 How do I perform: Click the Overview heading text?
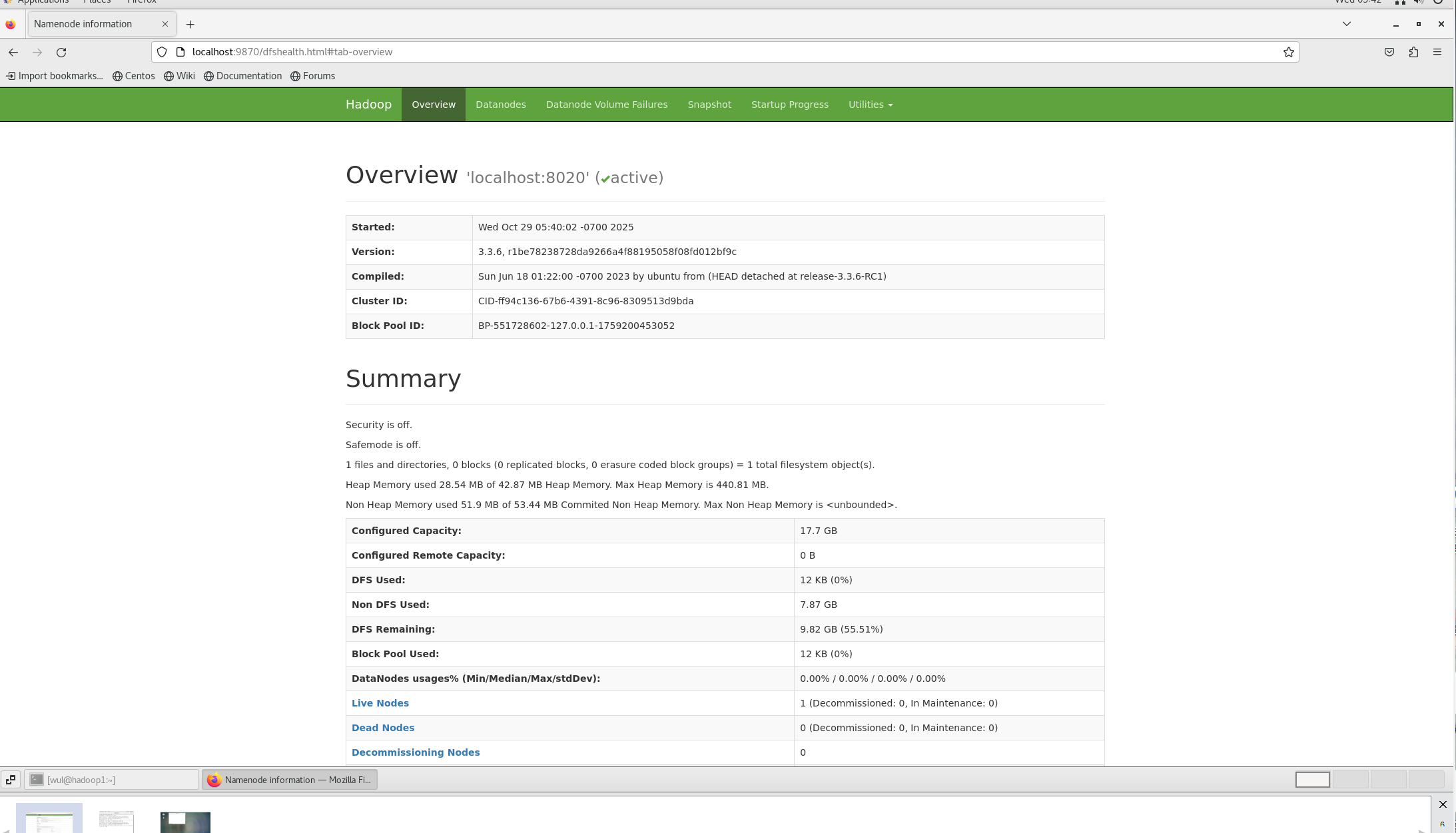[x=402, y=175]
